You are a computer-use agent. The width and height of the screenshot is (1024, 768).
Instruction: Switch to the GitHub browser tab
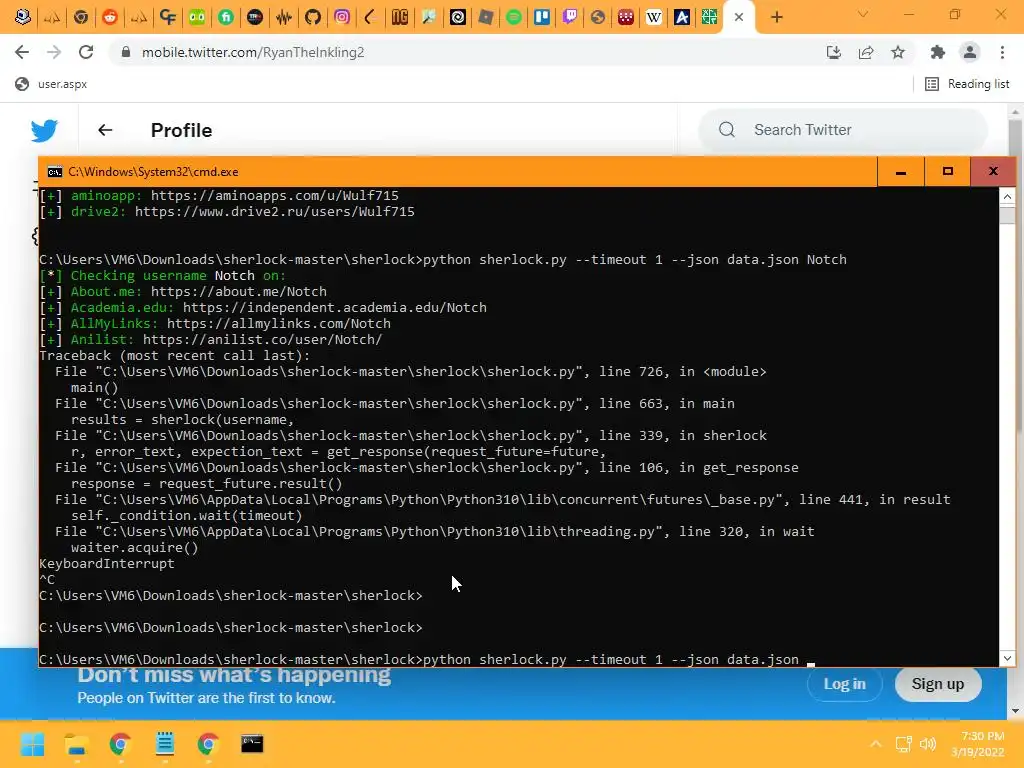(313, 17)
